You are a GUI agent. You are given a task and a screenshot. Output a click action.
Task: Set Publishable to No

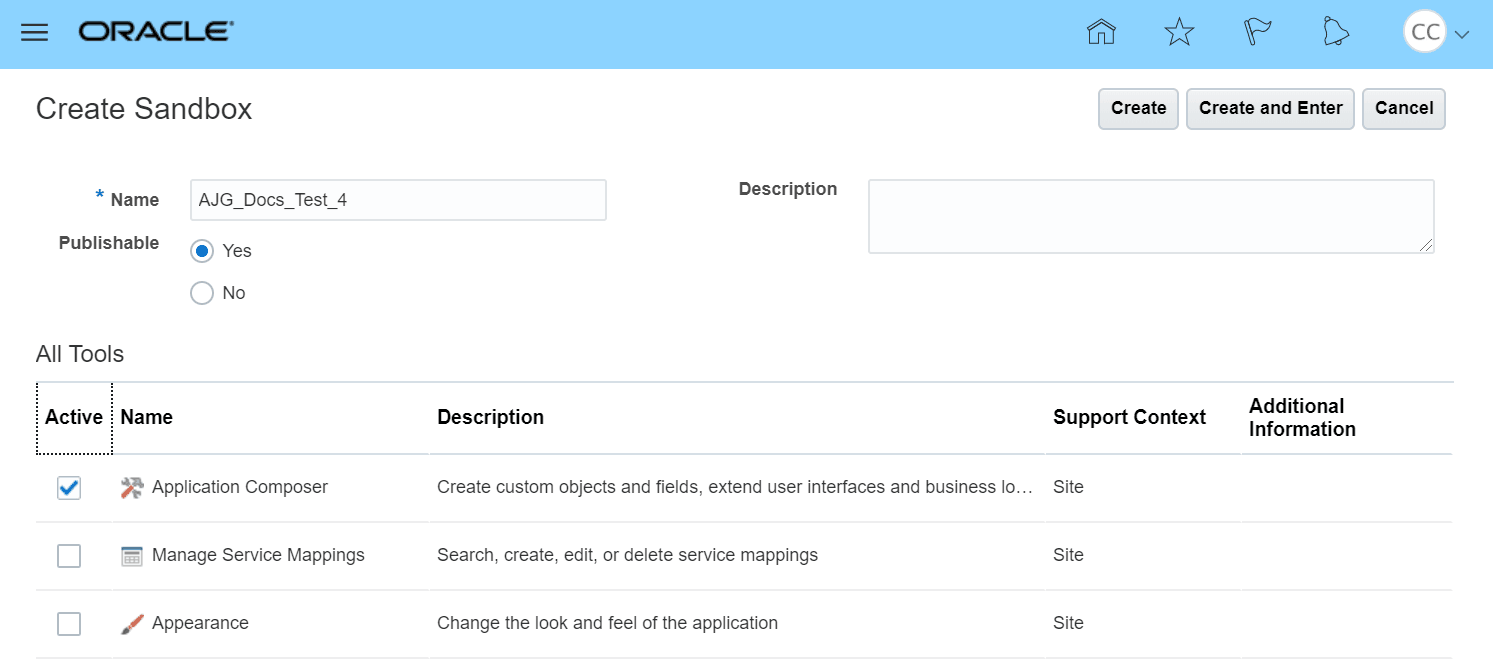click(201, 292)
